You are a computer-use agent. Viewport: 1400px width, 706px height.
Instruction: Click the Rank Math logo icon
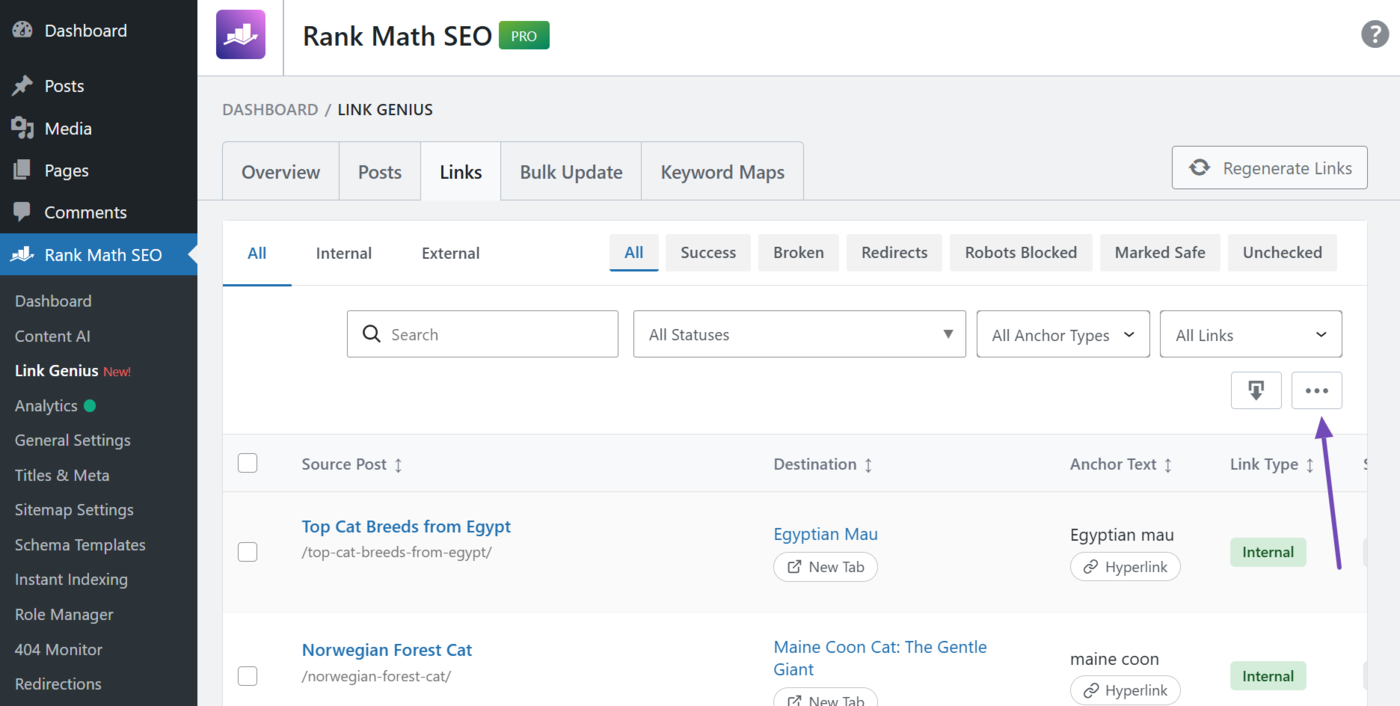[240, 34]
